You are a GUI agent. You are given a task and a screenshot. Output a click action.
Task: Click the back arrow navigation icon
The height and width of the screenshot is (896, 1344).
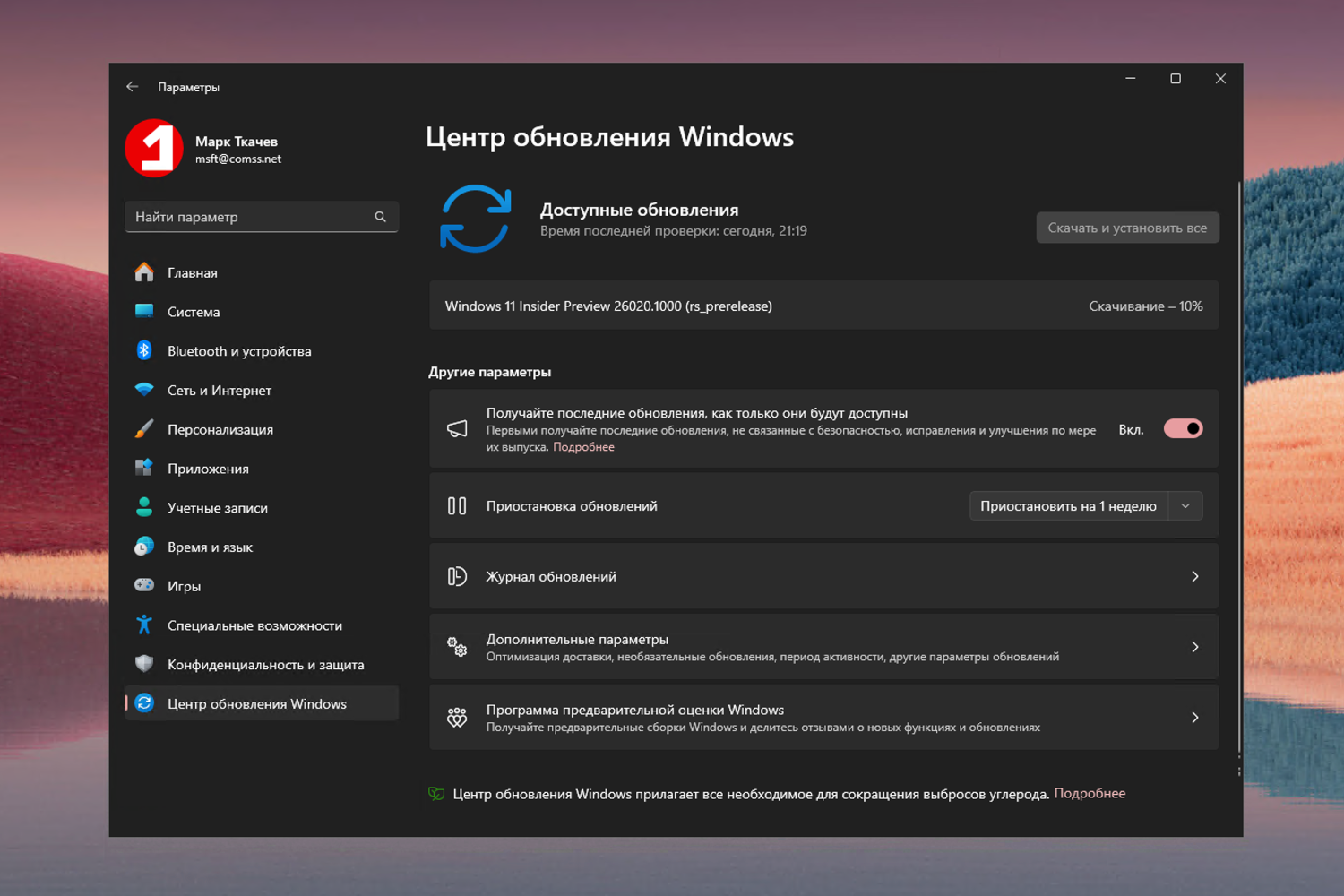[132, 86]
